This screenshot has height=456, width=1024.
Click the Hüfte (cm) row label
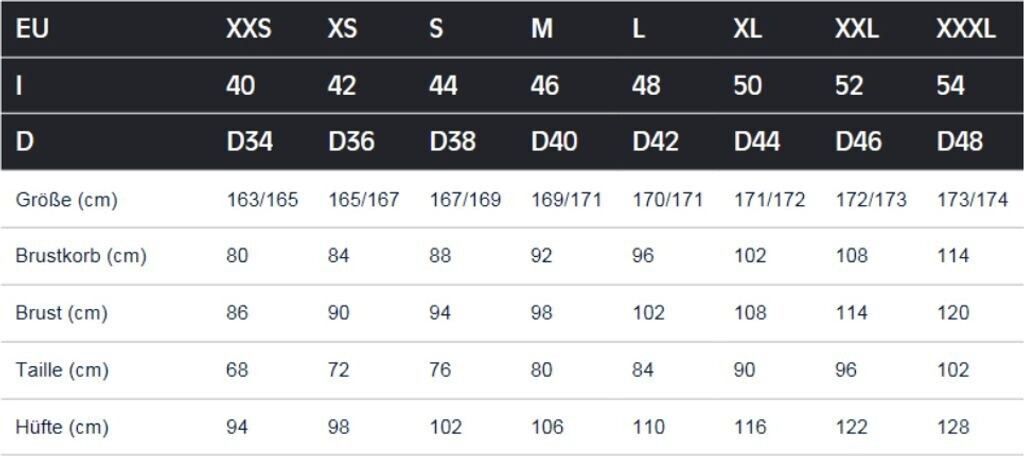click(x=62, y=427)
